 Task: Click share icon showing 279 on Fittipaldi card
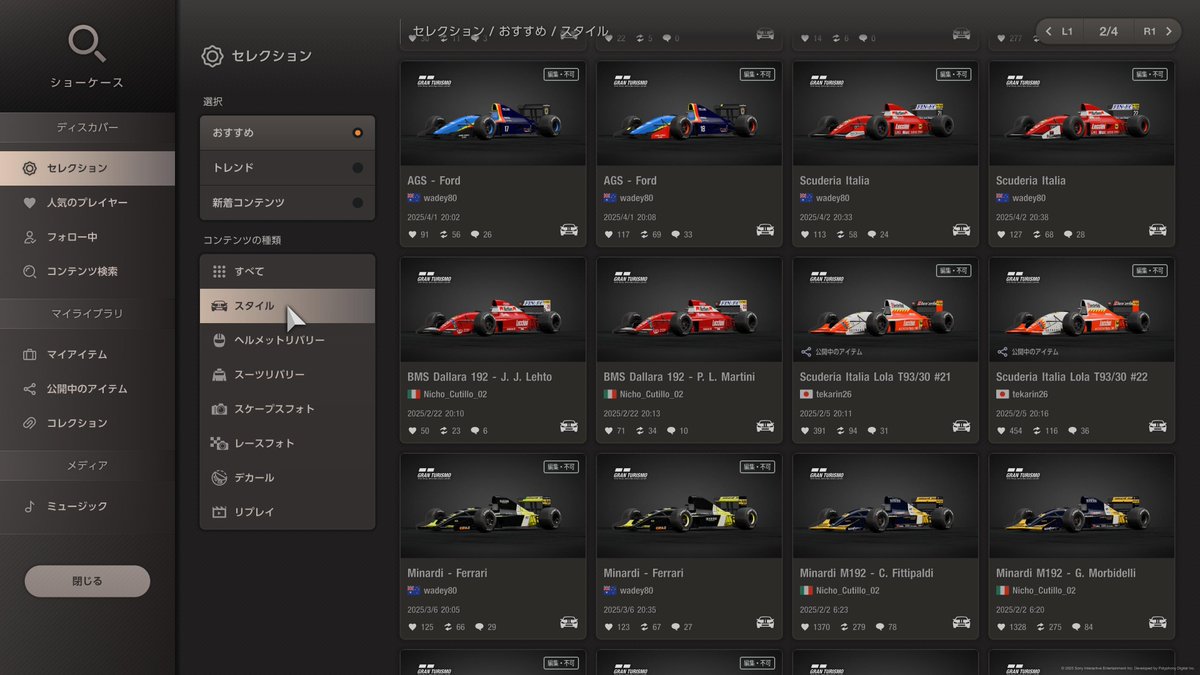(844, 627)
